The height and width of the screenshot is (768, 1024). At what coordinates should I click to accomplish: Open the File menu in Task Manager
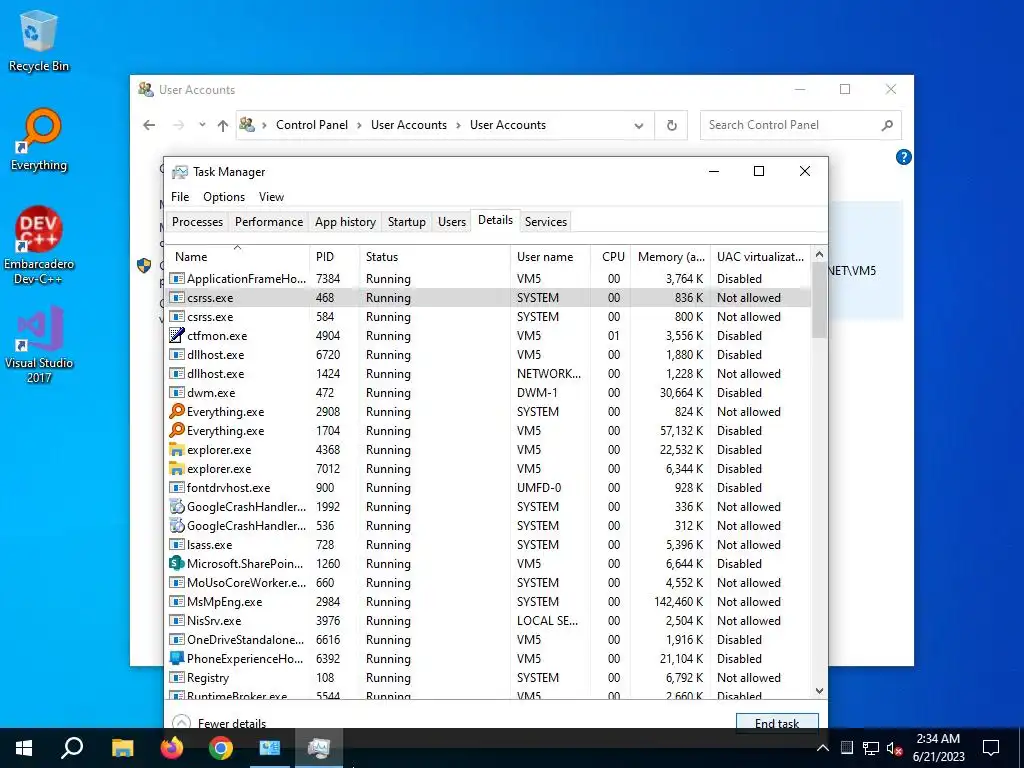tap(180, 197)
